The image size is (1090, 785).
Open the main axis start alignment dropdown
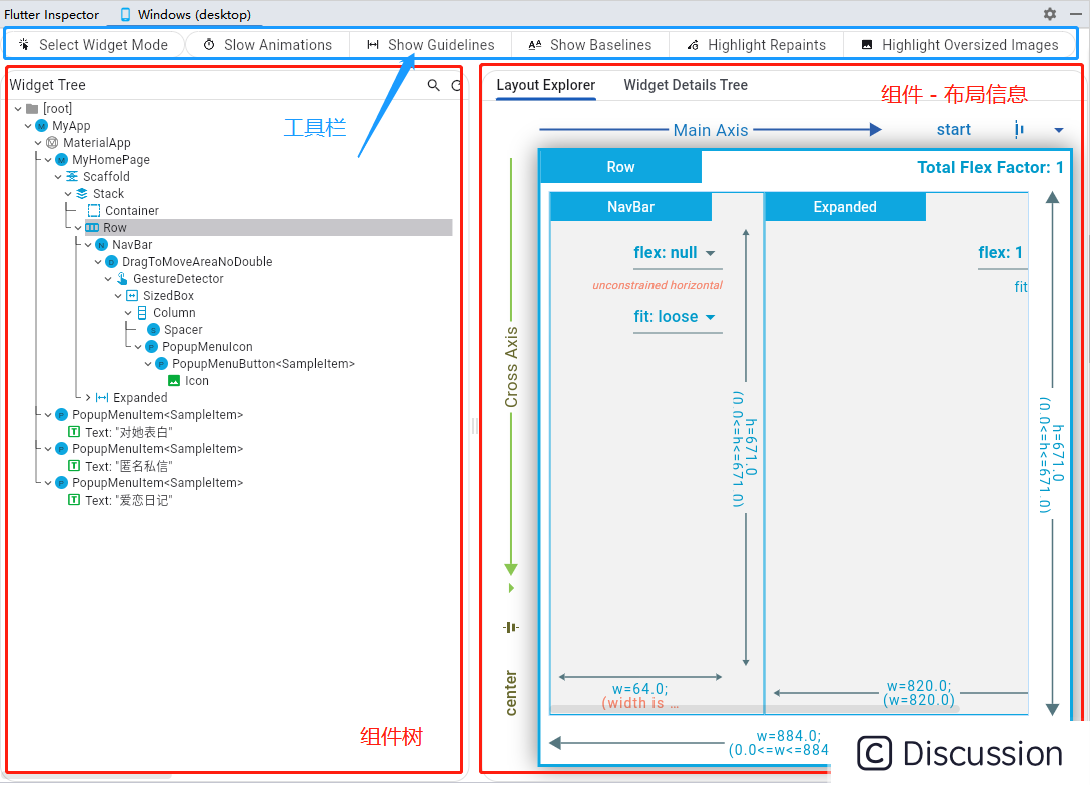pos(1058,130)
